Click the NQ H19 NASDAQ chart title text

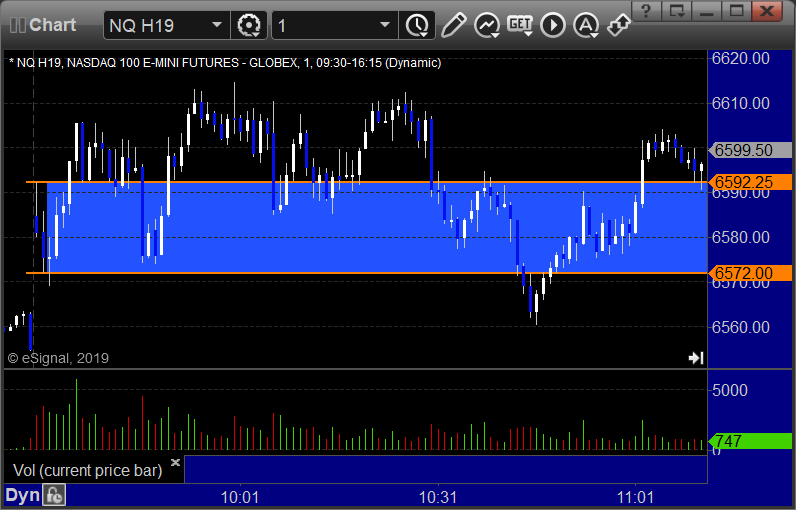click(x=225, y=63)
